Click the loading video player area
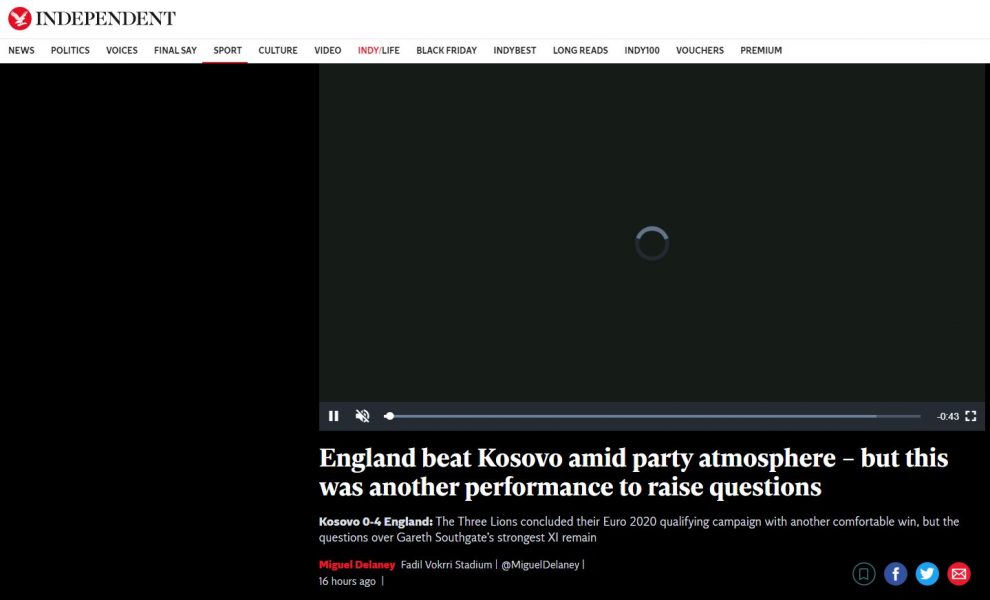 (652, 232)
